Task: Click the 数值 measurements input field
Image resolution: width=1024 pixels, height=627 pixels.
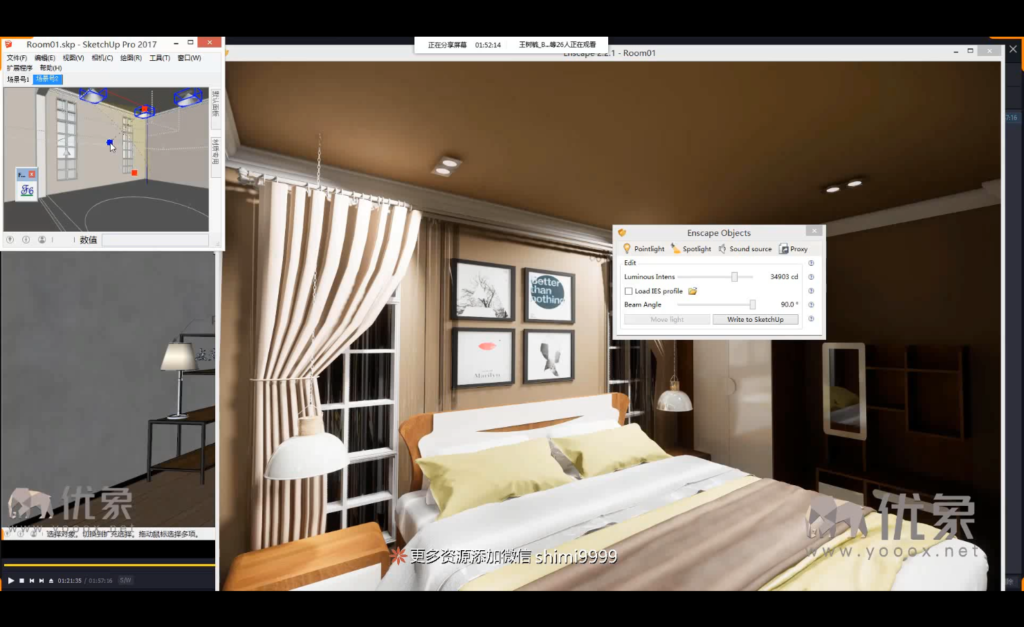Action: [155, 240]
